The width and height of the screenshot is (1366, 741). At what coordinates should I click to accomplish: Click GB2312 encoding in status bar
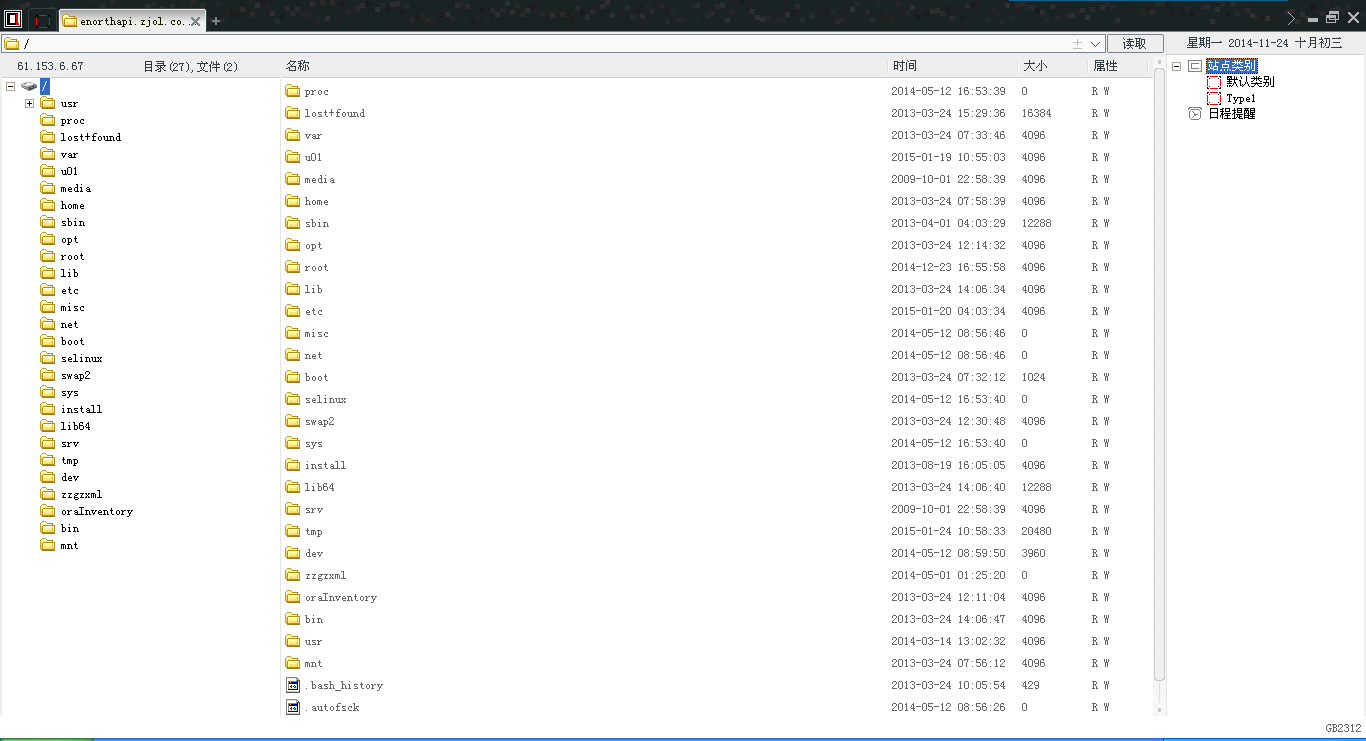[x=1343, y=728]
